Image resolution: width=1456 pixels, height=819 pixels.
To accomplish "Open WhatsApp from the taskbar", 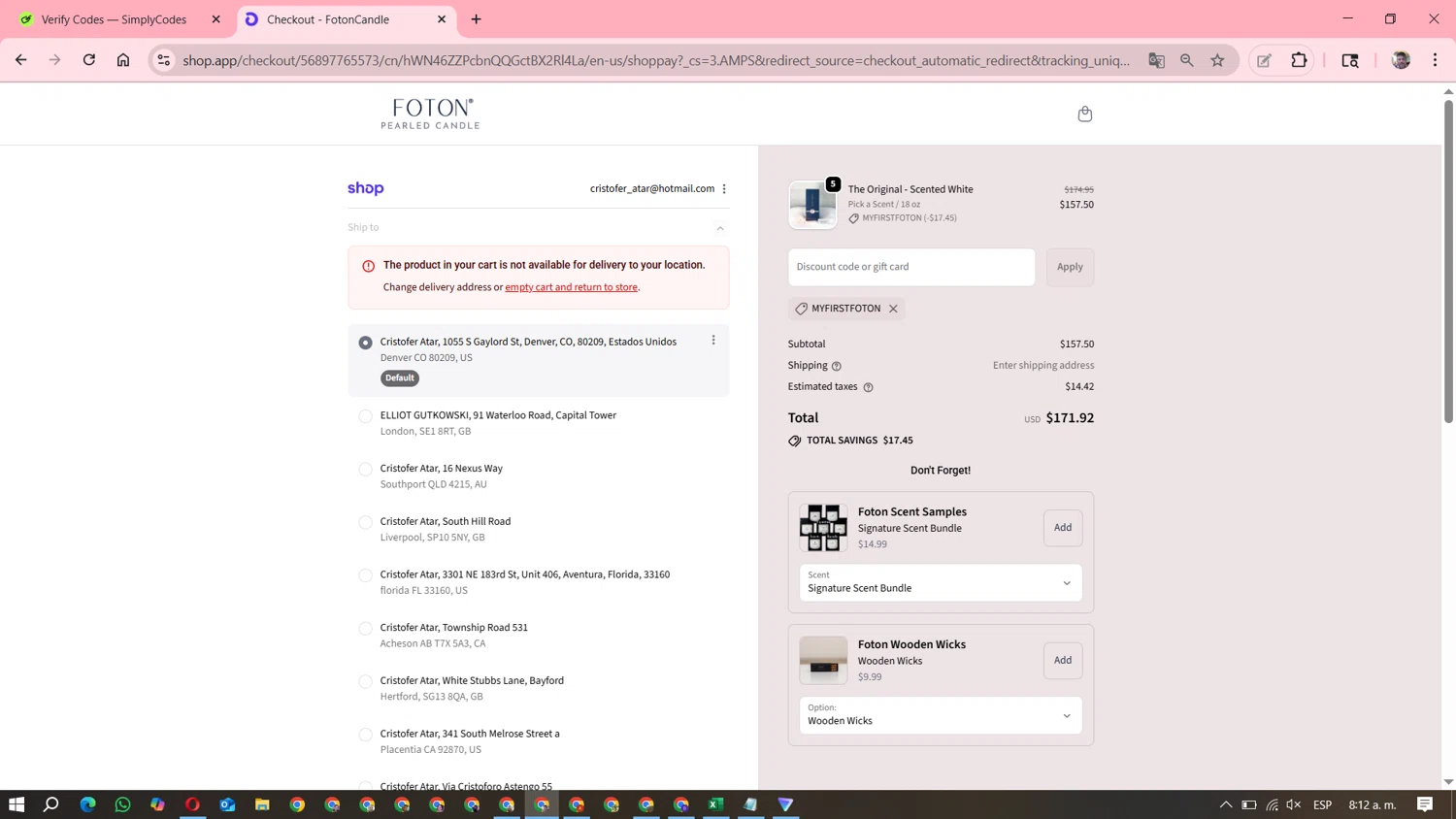I will [x=122, y=804].
